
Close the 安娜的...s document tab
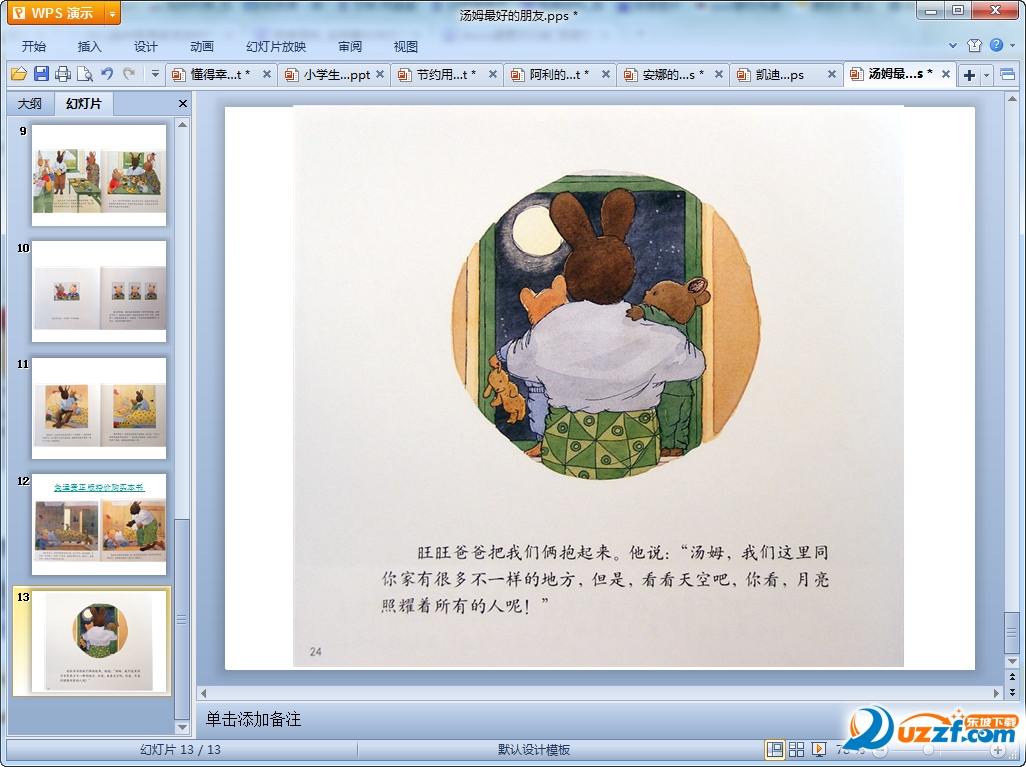718,75
